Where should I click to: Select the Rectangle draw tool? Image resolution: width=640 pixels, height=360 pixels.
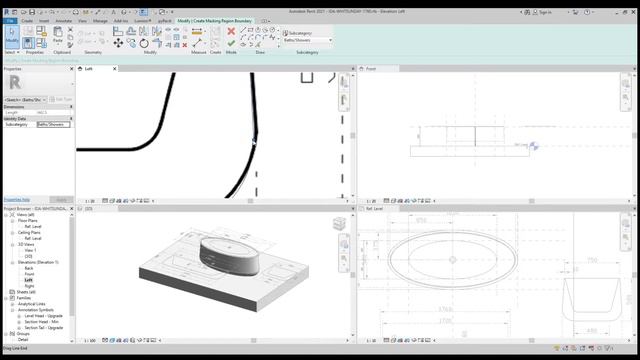tap(251, 30)
